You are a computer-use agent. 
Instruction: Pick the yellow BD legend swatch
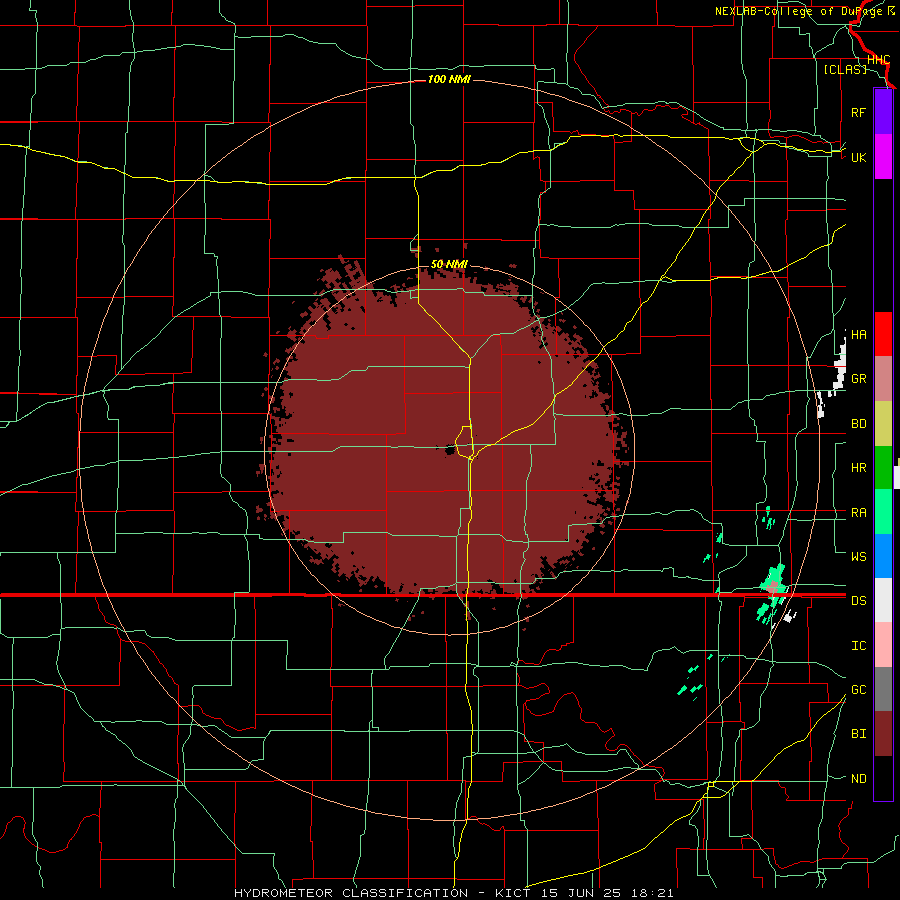pyautogui.click(x=883, y=424)
